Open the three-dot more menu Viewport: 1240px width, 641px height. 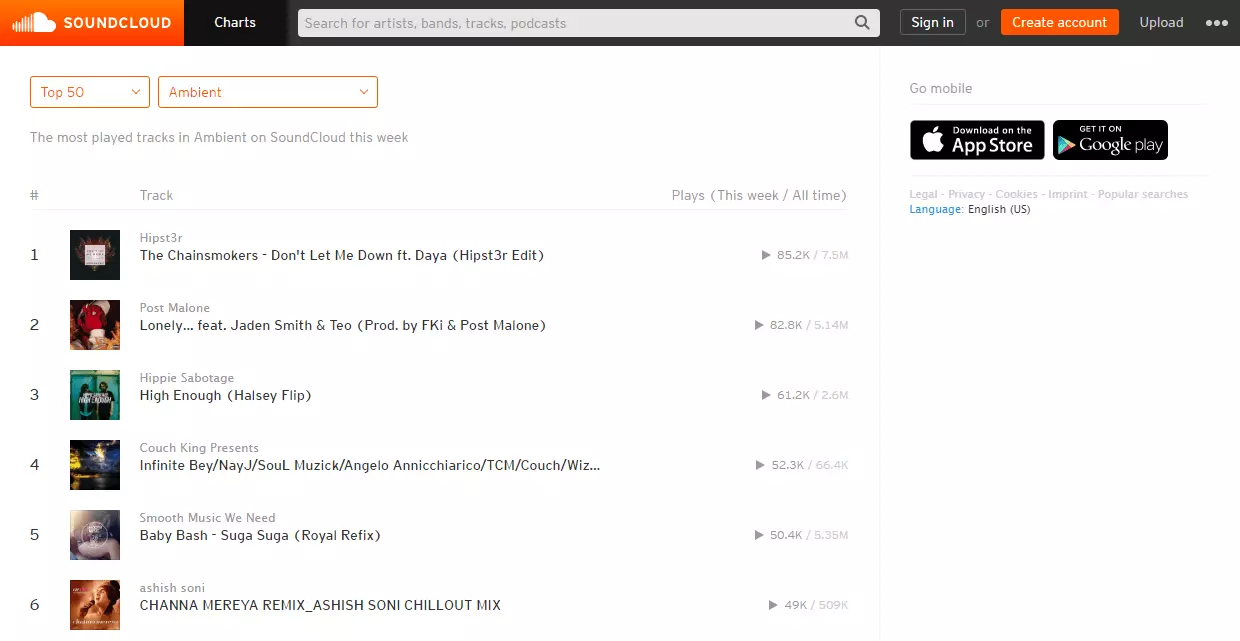click(x=1216, y=23)
